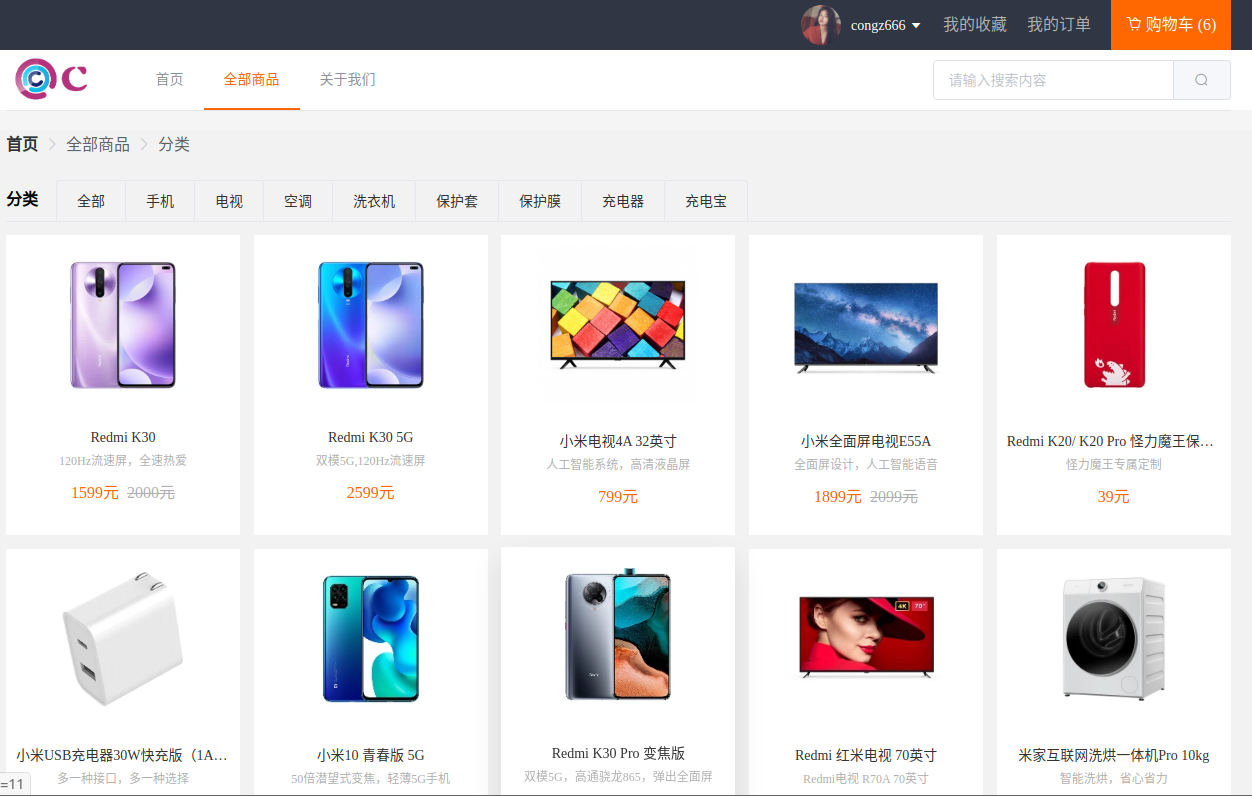Click the 2599元 price

click(x=371, y=493)
